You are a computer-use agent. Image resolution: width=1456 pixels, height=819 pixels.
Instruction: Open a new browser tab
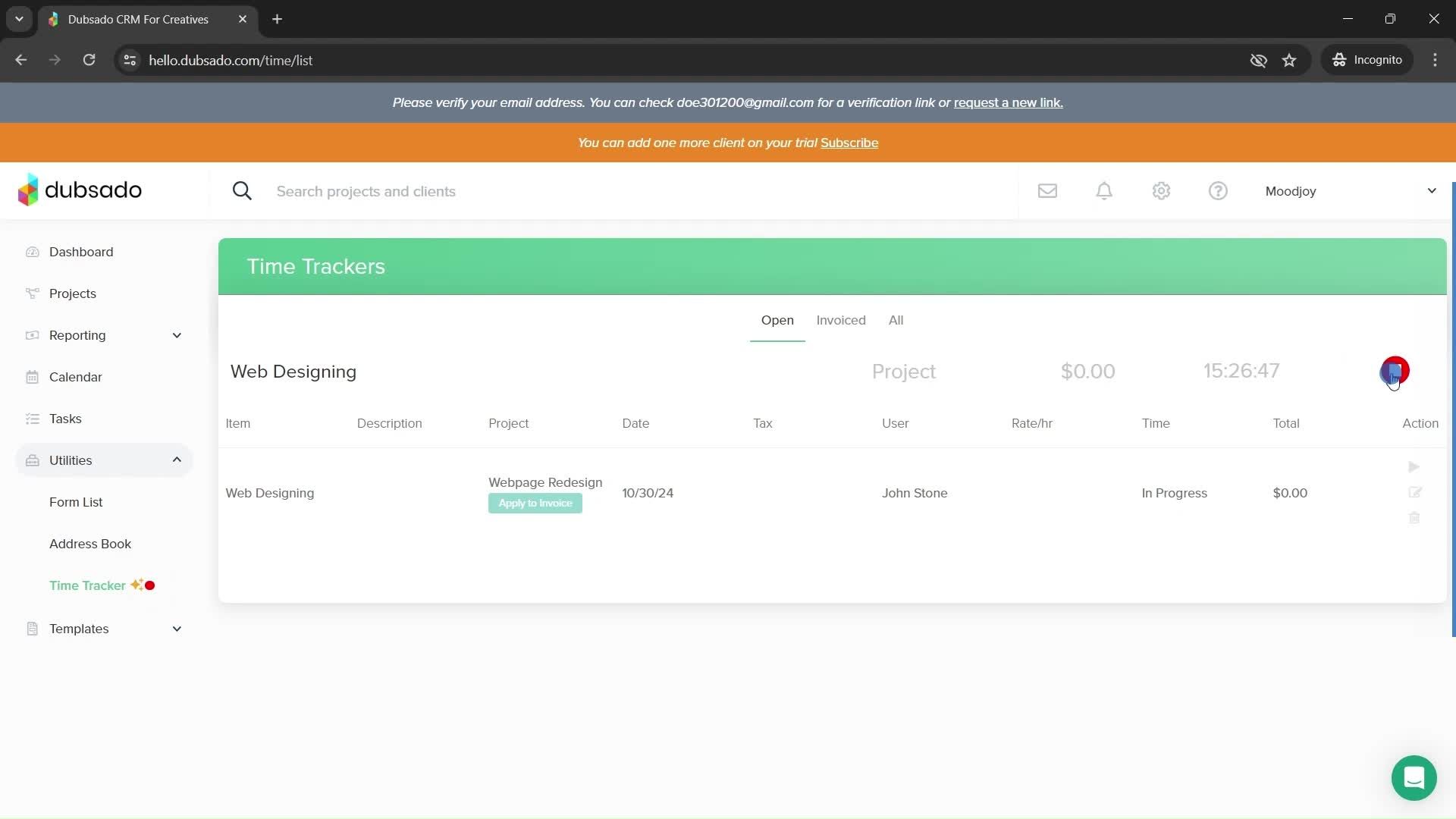pos(277,19)
